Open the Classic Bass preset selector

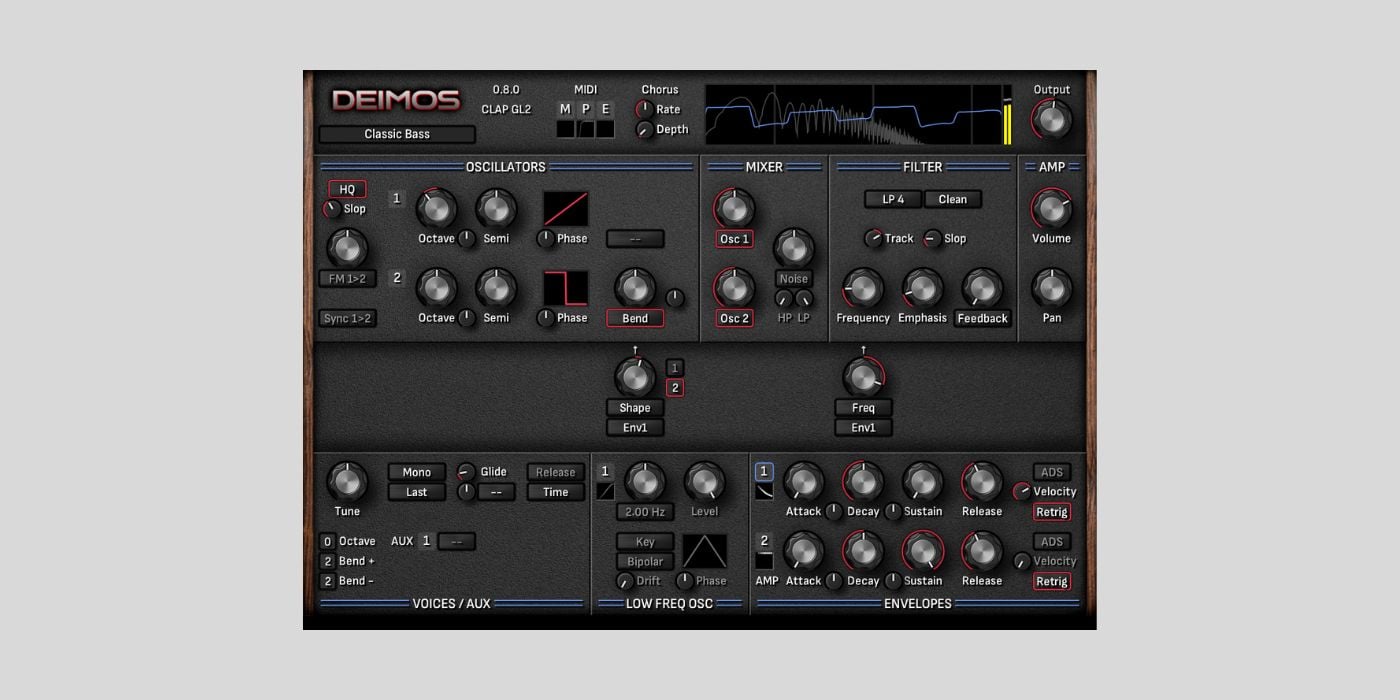pos(397,134)
